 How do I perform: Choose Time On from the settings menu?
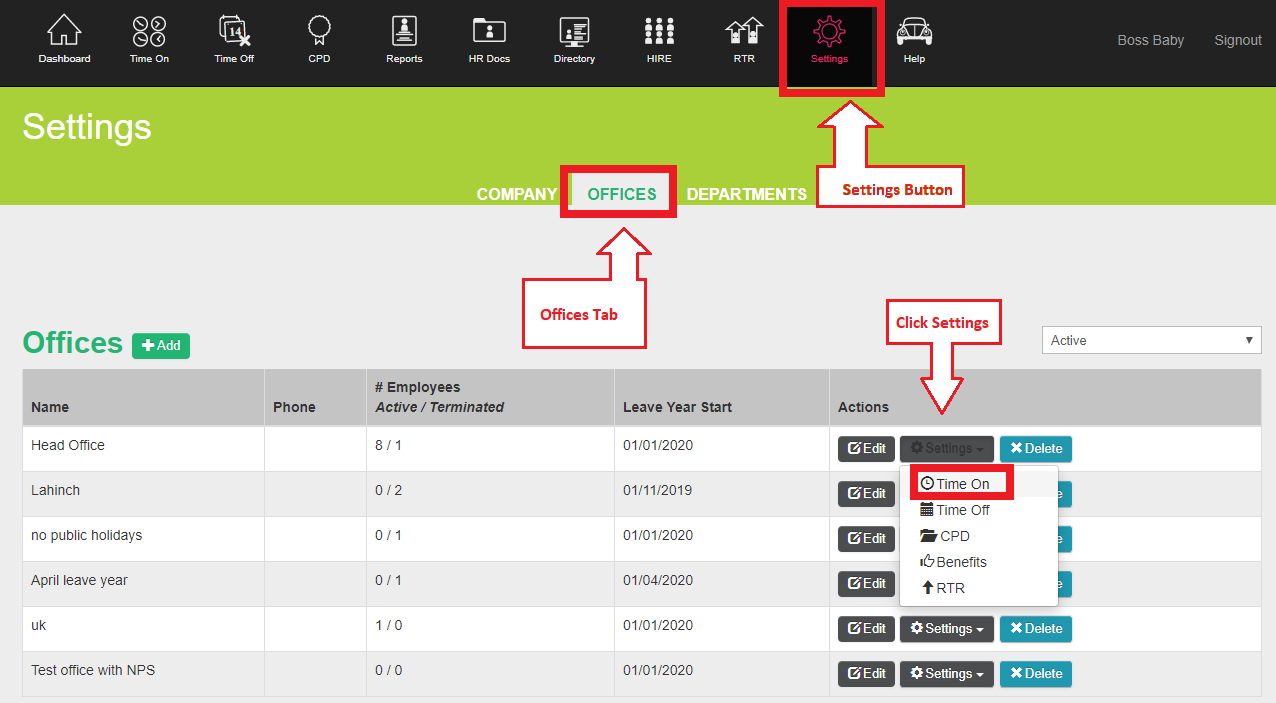point(962,484)
